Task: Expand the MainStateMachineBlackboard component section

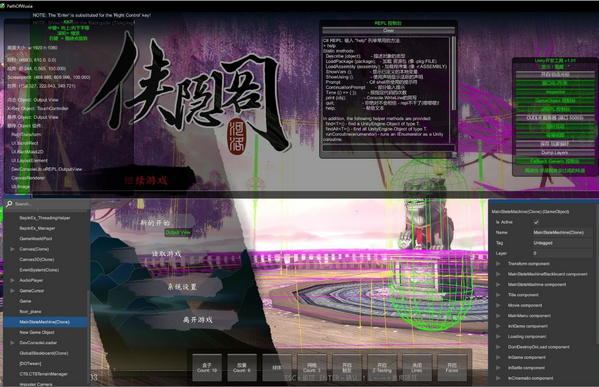Action: coord(498,274)
